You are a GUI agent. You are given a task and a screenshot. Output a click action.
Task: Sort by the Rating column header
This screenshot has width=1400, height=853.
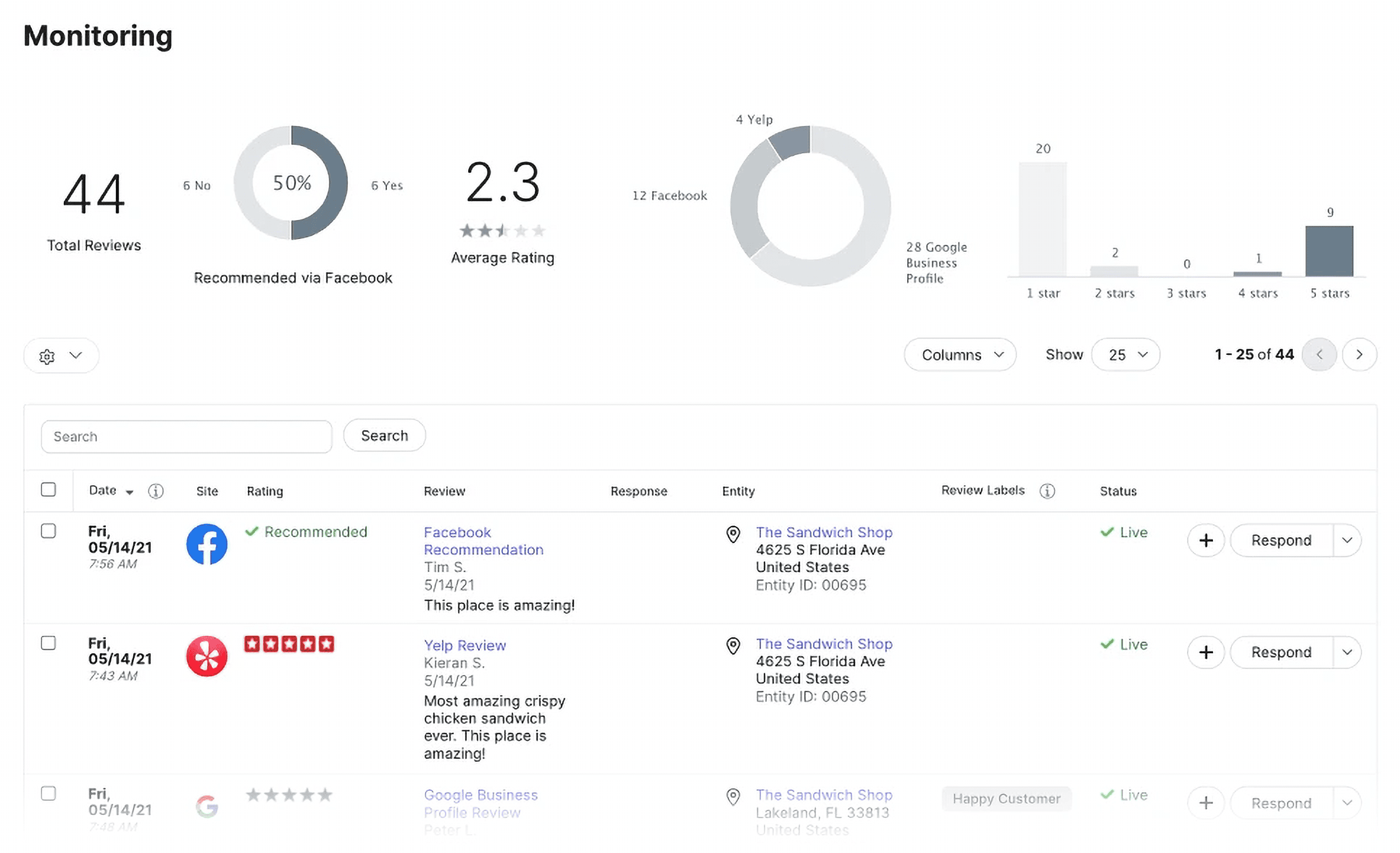click(x=265, y=491)
